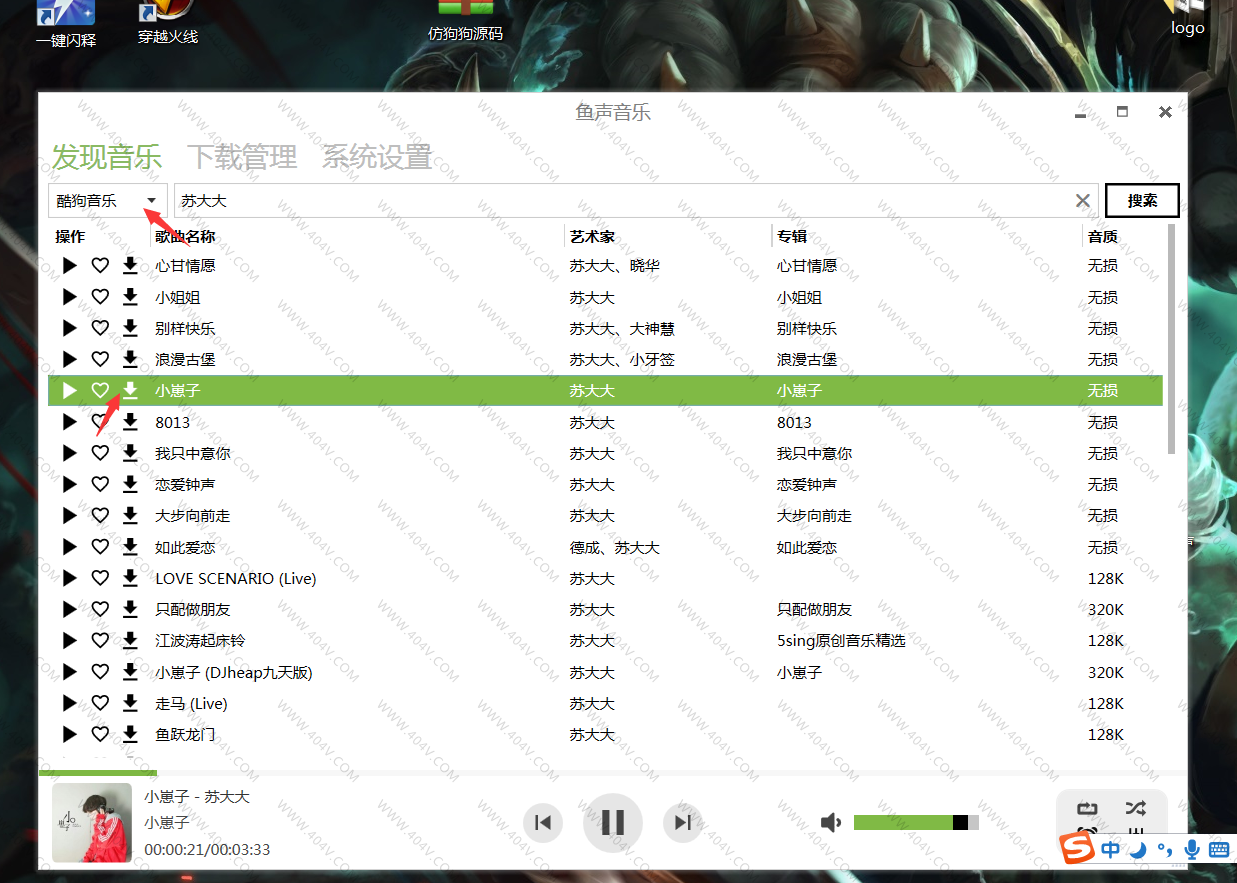Play the song 8013
Screen dimensions: 1237x883
(x=69, y=422)
